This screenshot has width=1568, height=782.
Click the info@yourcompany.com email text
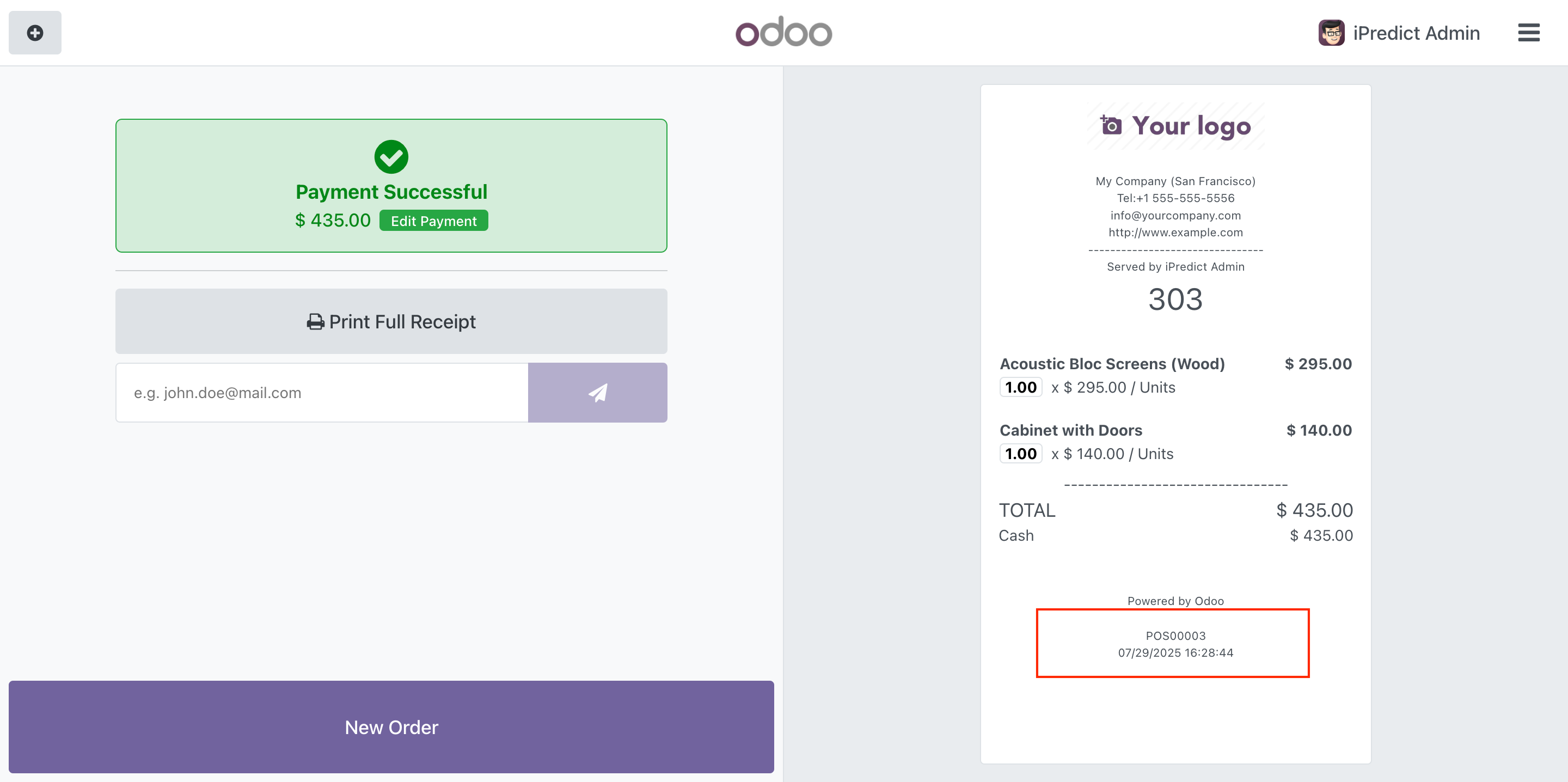click(1175, 216)
